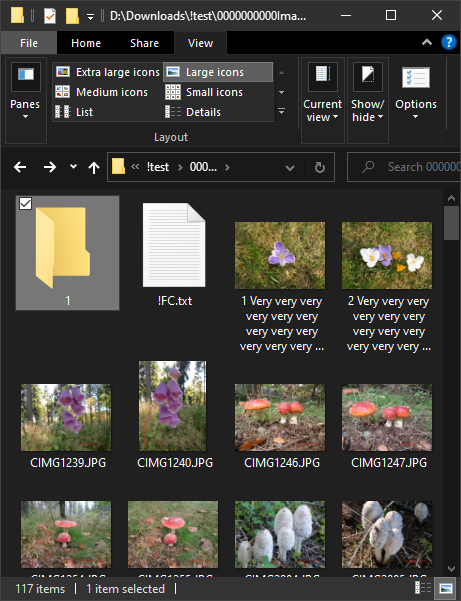Open the Home ribbon tab
The image size is (461, 601).
click(x=86, y=43)
